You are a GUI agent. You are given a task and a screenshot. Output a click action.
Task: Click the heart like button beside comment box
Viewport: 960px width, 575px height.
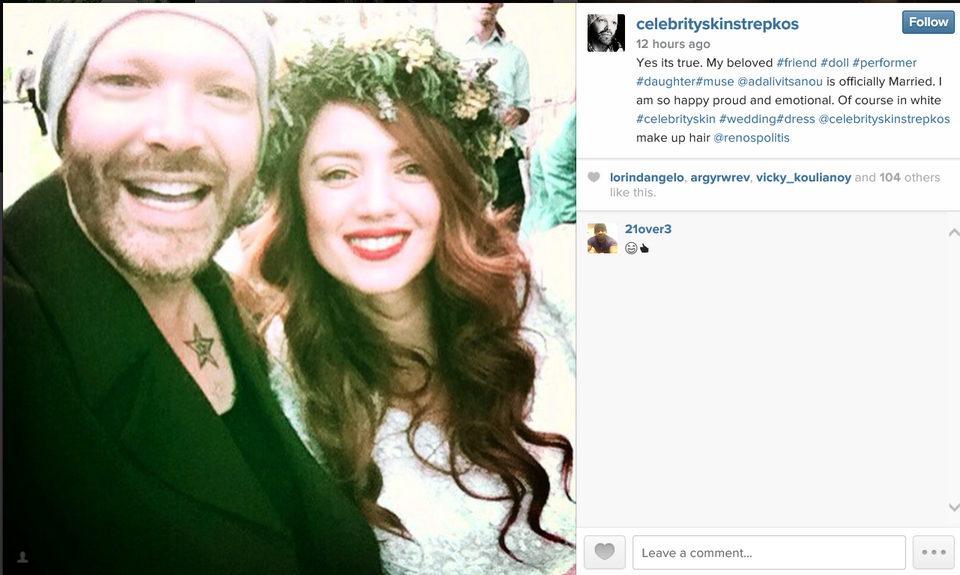(604, 552)
